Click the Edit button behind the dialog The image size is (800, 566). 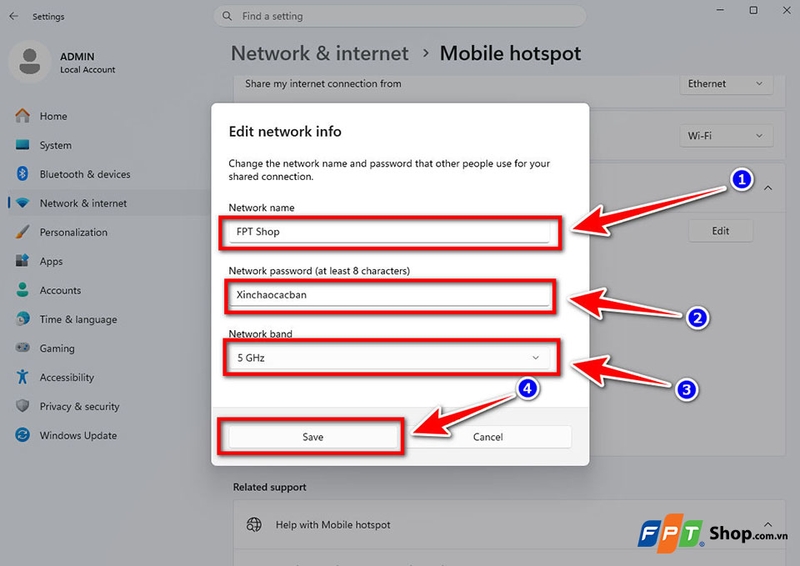click(720, 231)
